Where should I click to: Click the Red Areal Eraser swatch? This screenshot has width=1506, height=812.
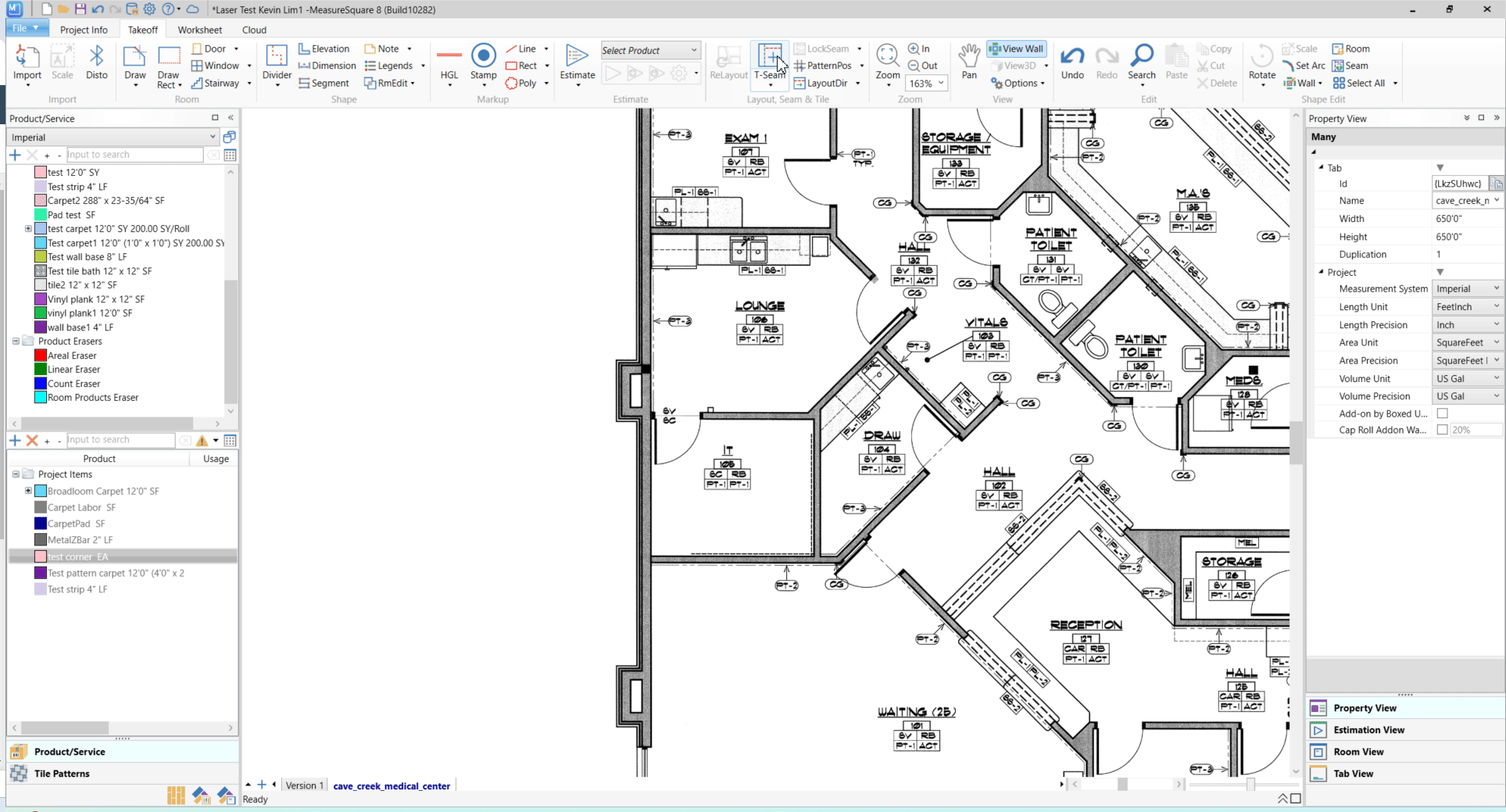tap(41, 356)
